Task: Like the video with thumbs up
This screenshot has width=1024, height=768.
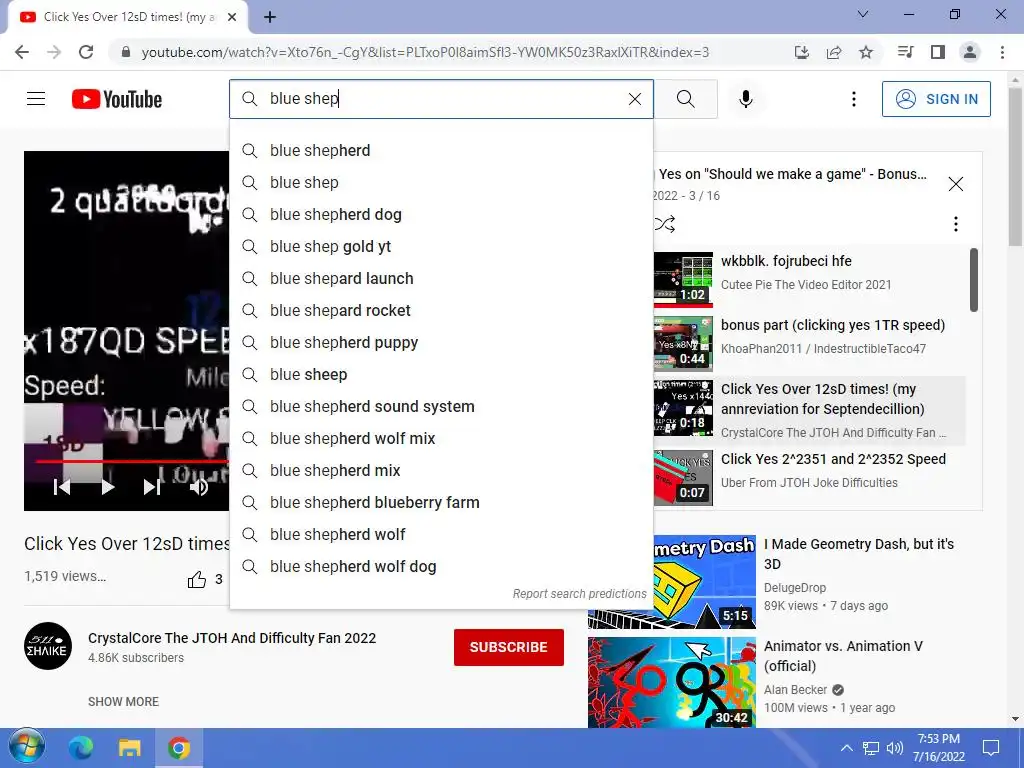Action: [197, 579]
